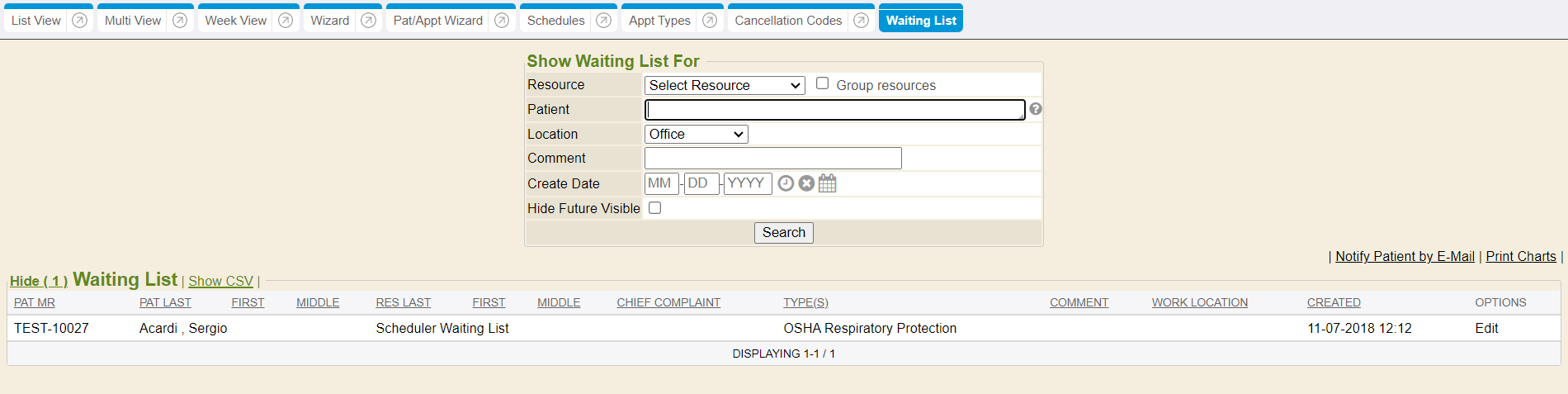The width and height of the screenshot is (1568, 394).
Task: Open the Pat/Appt Wizard tab
Action: [x=437, y=21]
